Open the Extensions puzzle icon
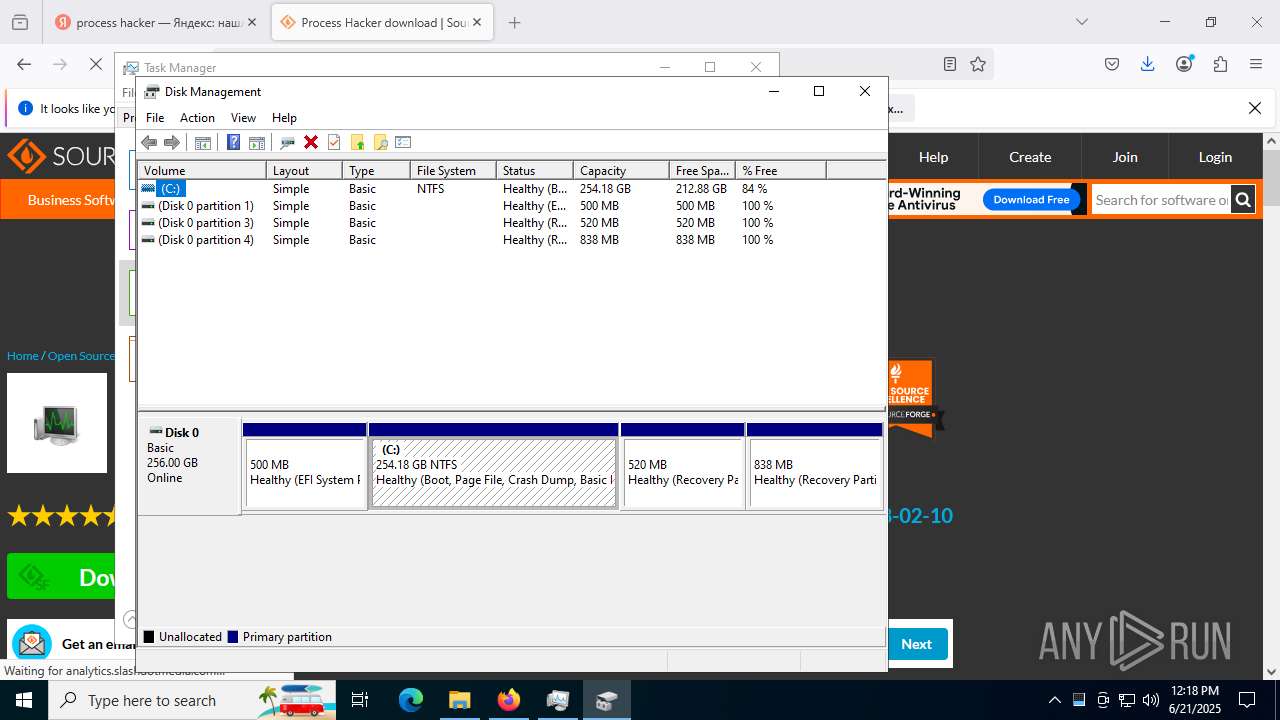The image size is (1280, 720). pos(1220,64)
